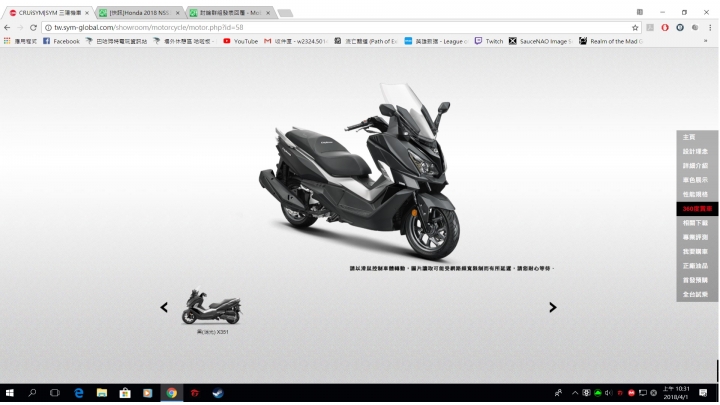Open Steam from the taskbar

(x=218, y=393)
